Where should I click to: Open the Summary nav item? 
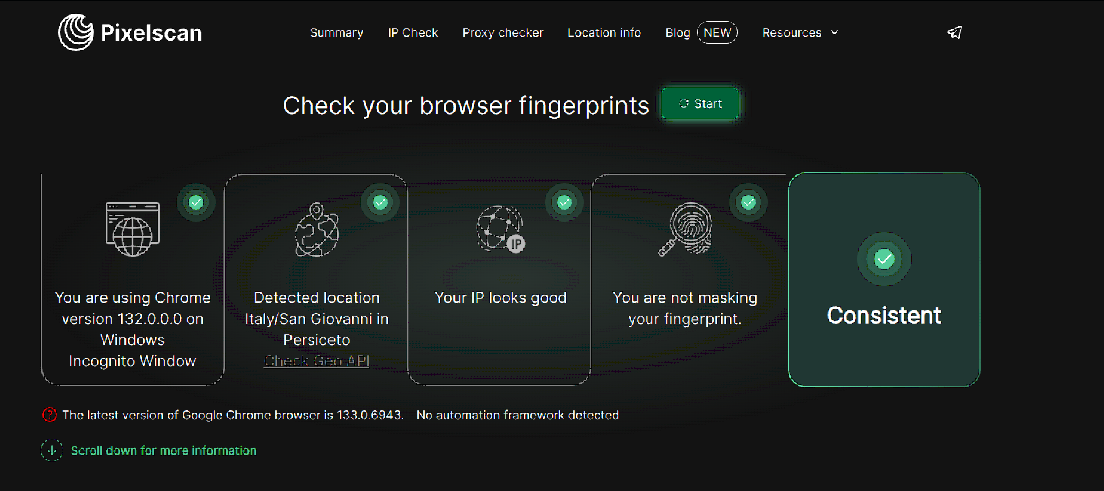tap(336, 33)
